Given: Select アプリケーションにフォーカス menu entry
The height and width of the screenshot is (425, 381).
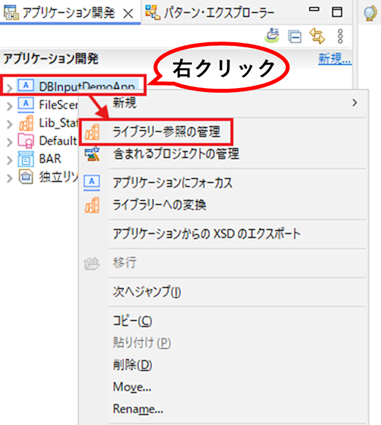Looking at the screenshot, I should 223,183.
